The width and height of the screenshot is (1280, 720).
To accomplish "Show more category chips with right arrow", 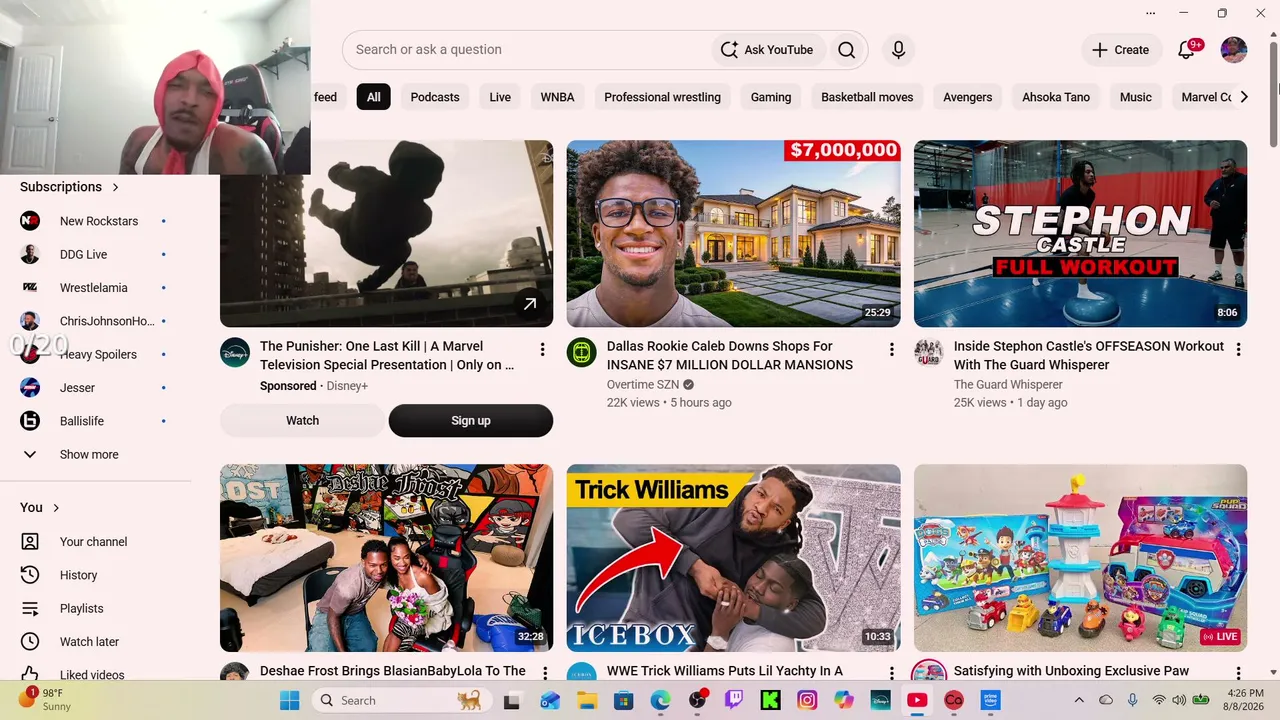I will pos(1243,97).
